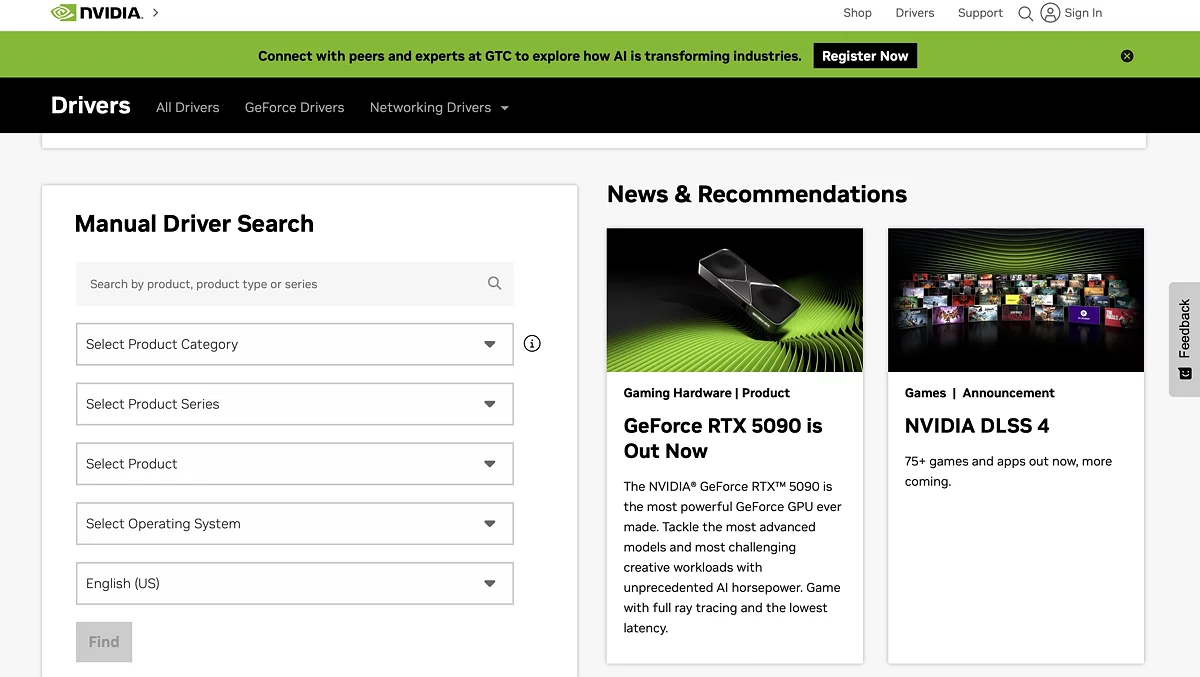Open the Select Operating System dropdown
The height and width of the screenshot is (677, 1200).
[295, 524]
